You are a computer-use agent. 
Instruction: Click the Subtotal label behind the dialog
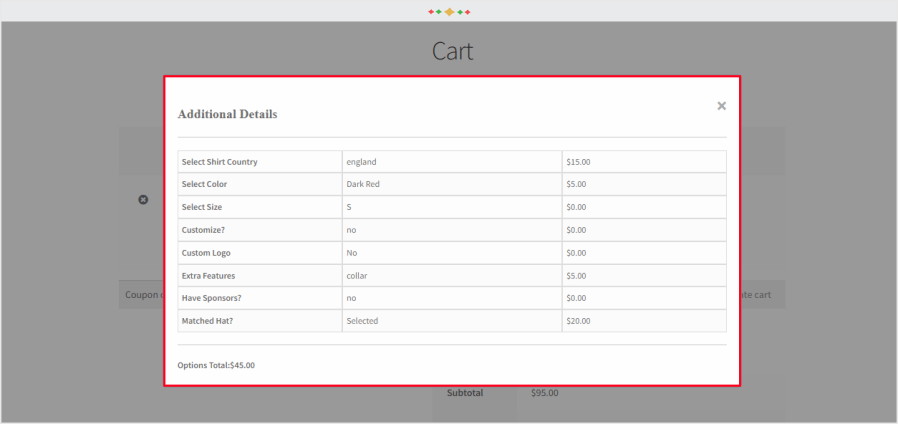(465, 393)
